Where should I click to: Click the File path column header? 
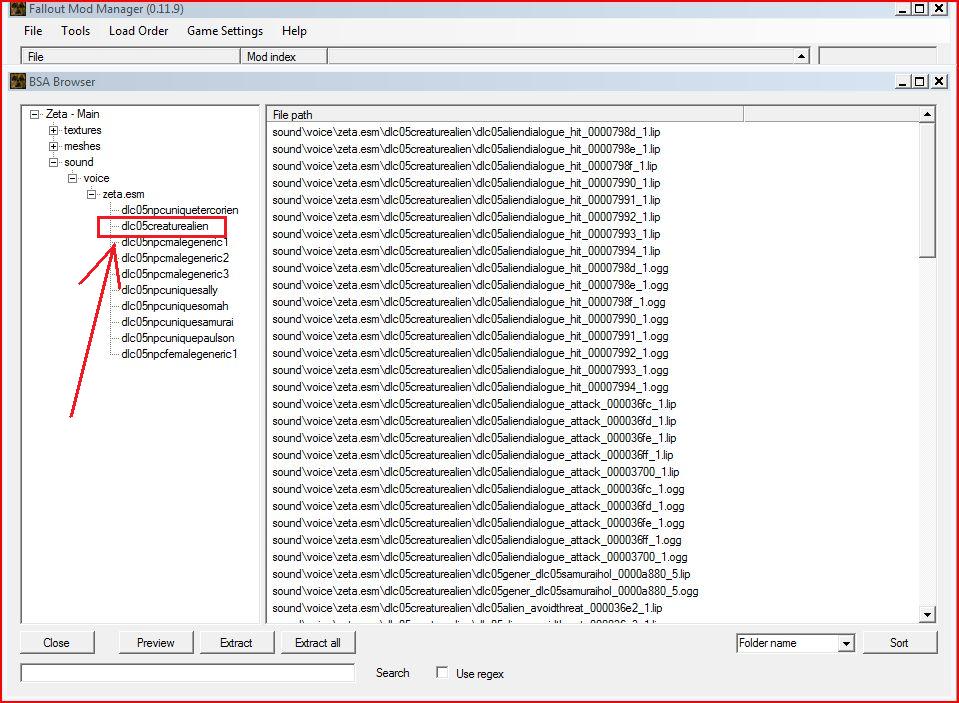coord(505,114)
